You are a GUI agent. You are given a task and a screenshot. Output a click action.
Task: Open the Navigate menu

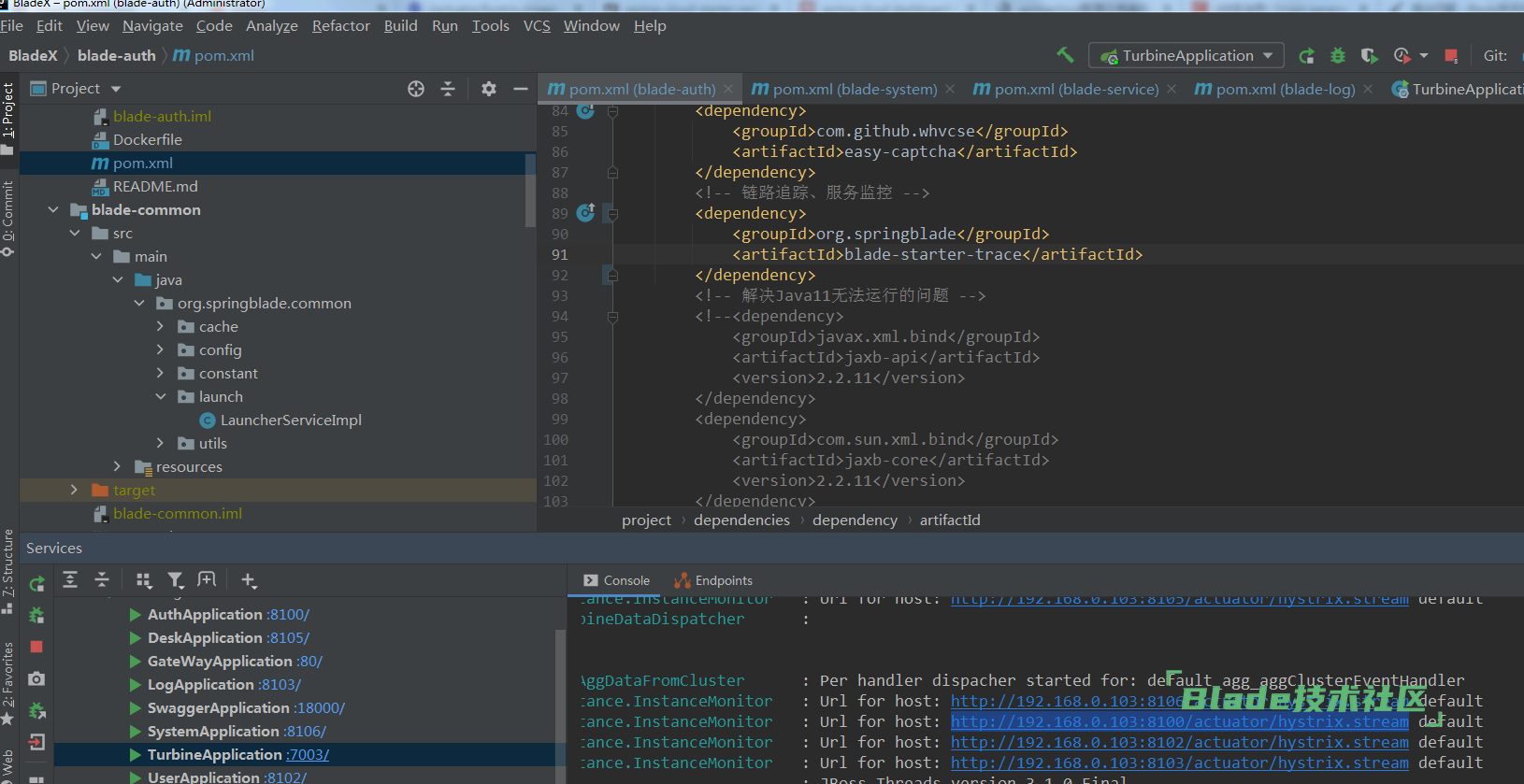coord(152,26)
